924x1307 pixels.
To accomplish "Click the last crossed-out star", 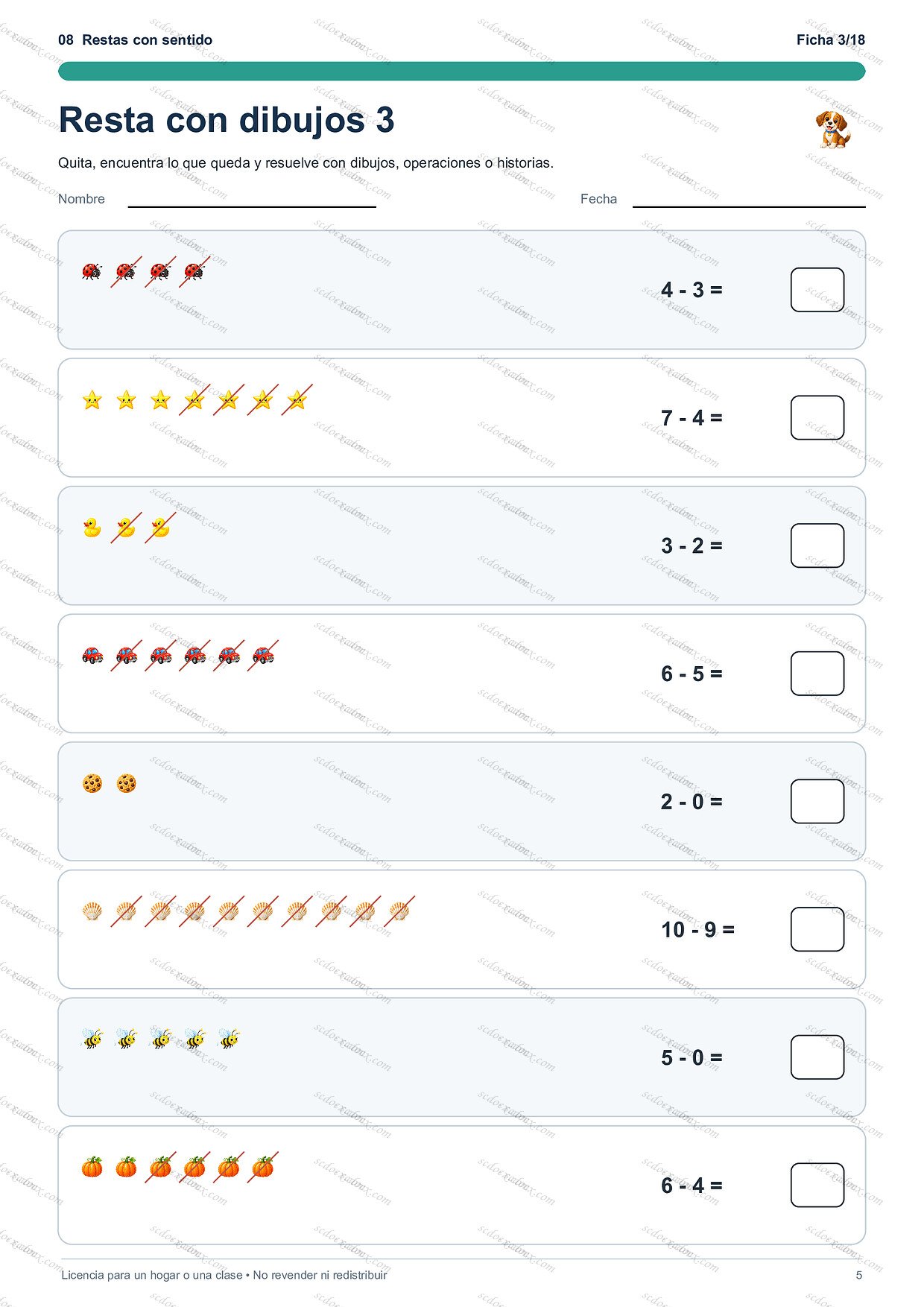I will 297,400.
